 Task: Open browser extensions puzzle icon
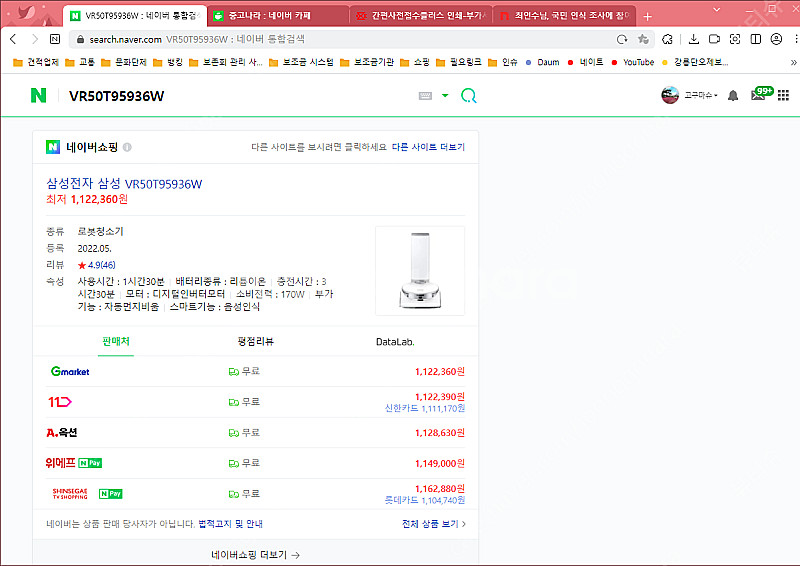coord(667,39)
